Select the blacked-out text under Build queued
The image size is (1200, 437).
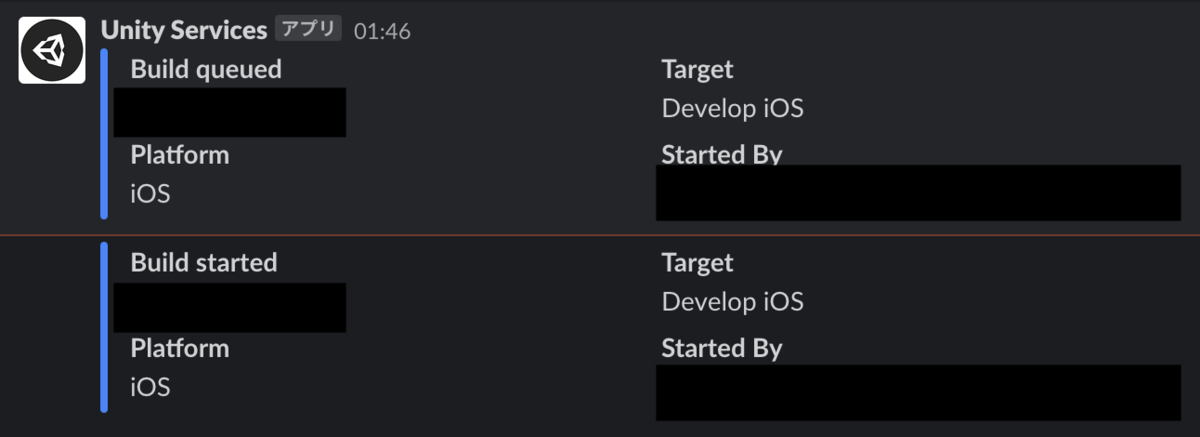tap(230, 112)
